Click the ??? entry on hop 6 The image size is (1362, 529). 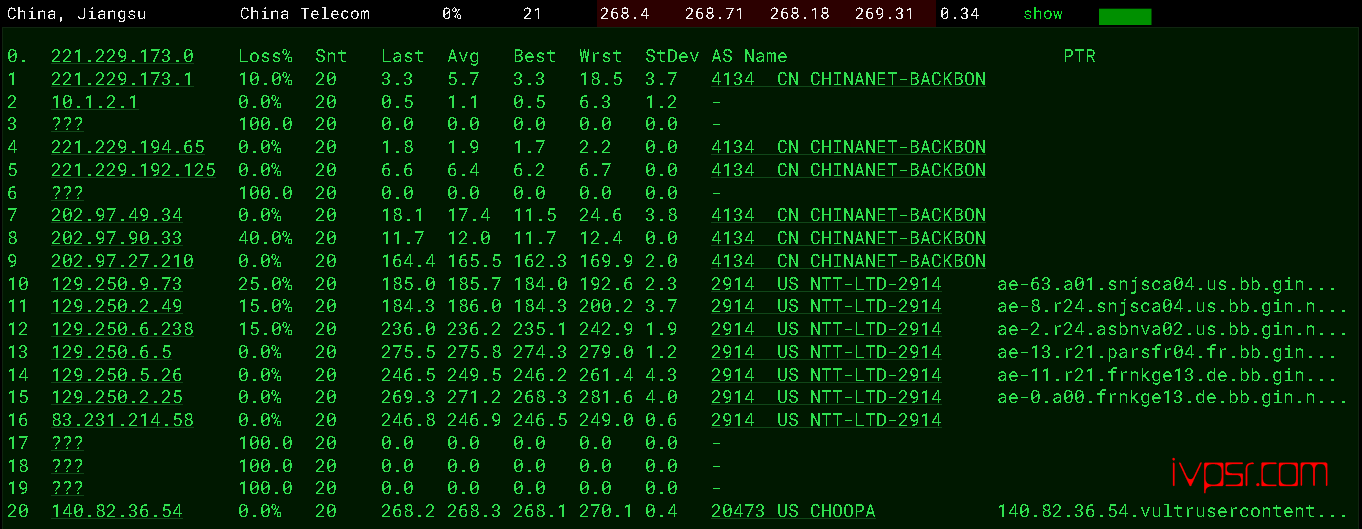click(67, 193)
